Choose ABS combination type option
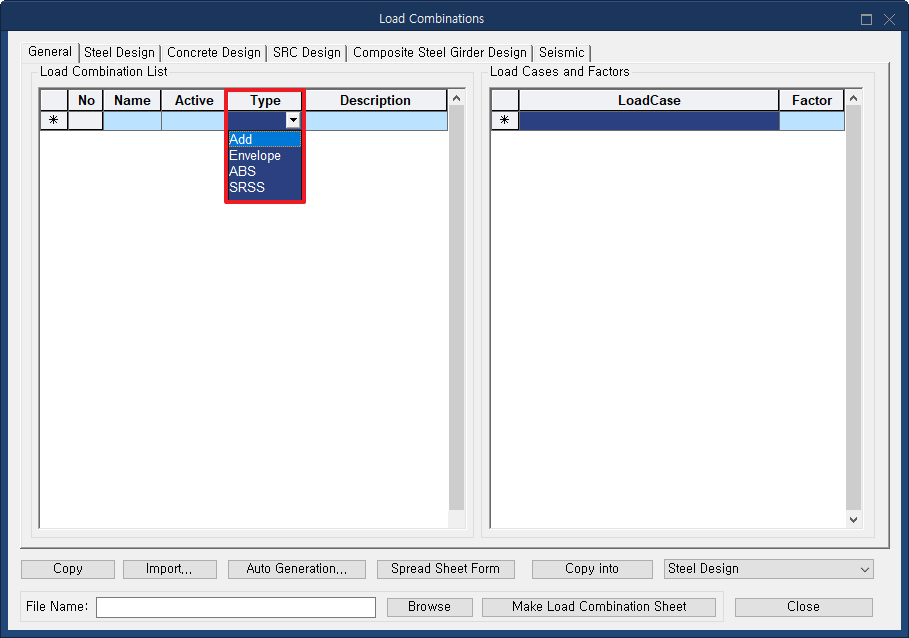 [x=243, y=171]
